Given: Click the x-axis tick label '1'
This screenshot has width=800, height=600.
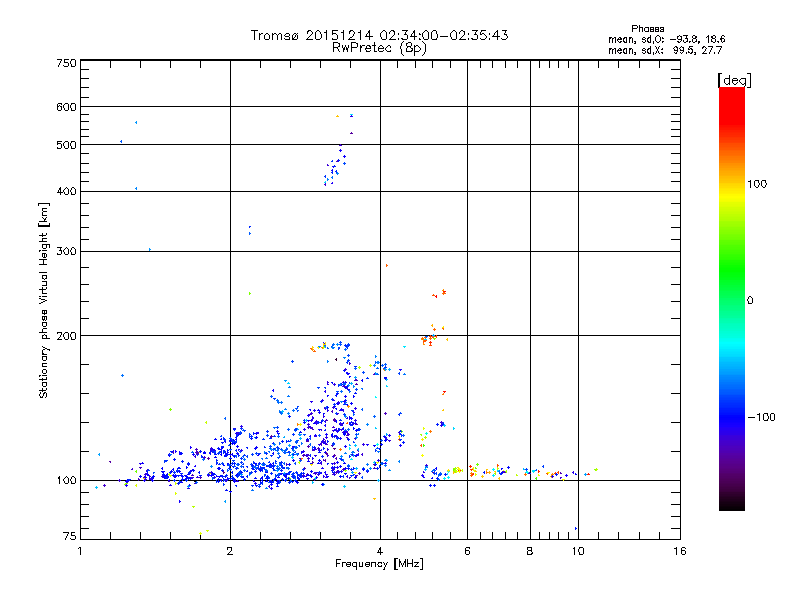Looking at the screenshot, I should [80, 551].
